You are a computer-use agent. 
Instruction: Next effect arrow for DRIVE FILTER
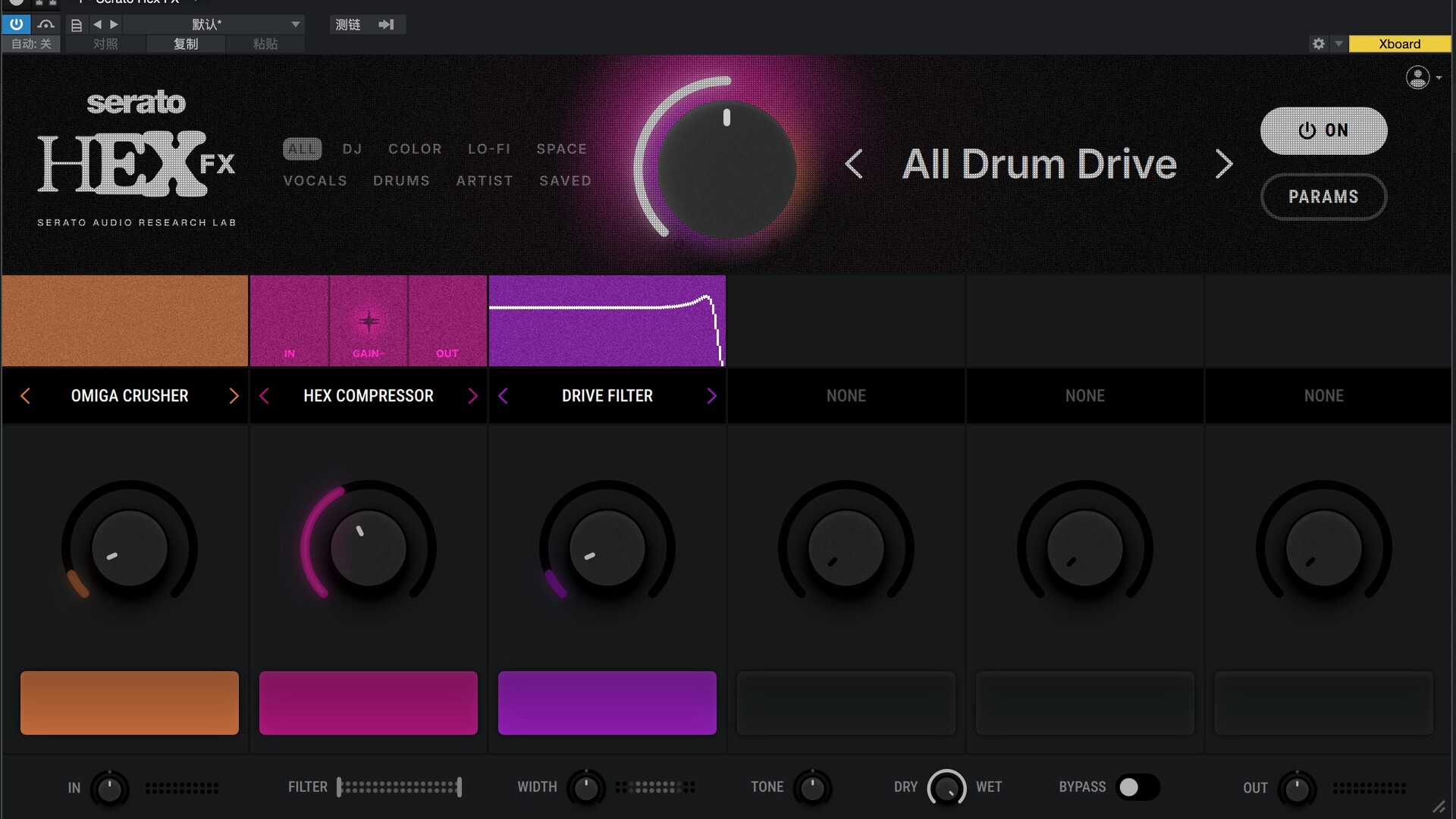(x=711, y=396)
